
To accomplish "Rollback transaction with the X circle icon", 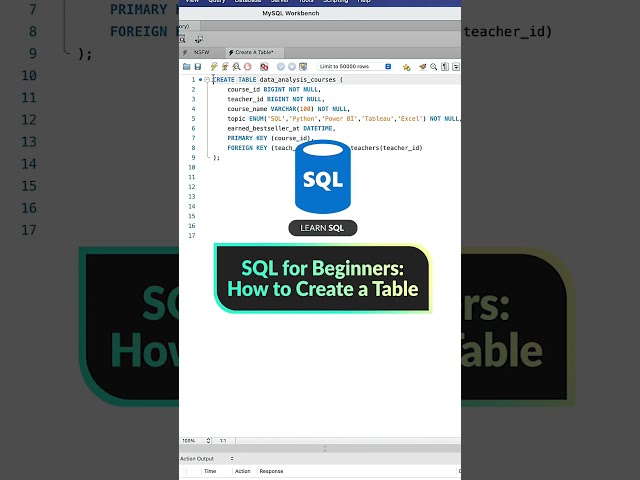I will pos(292,67).
